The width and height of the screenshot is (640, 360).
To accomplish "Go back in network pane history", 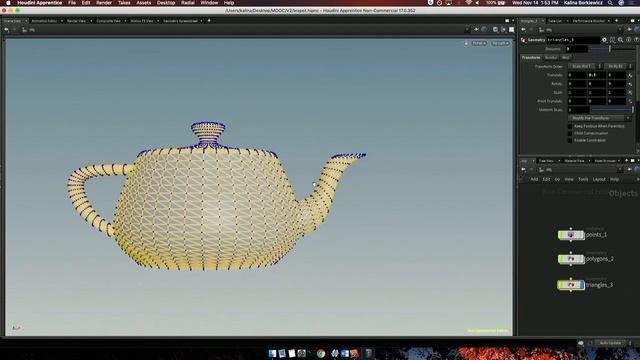I will (x=523, y=169).
